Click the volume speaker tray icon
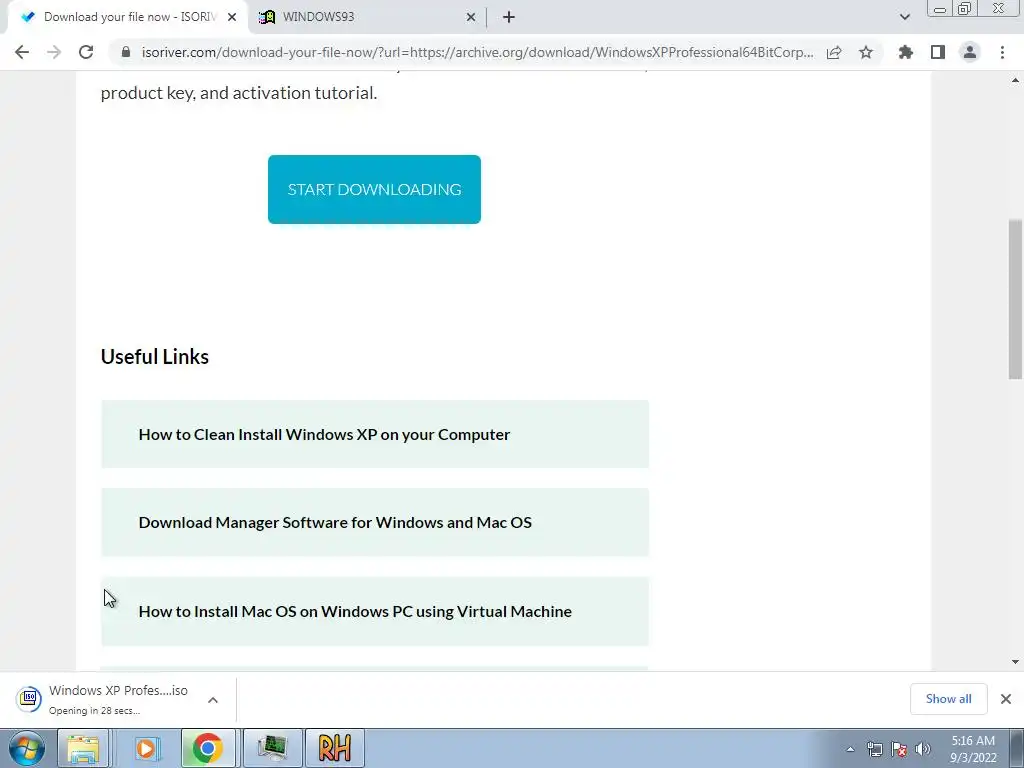Viewport: 1024px width, 768px height. [x=923, y=749]
